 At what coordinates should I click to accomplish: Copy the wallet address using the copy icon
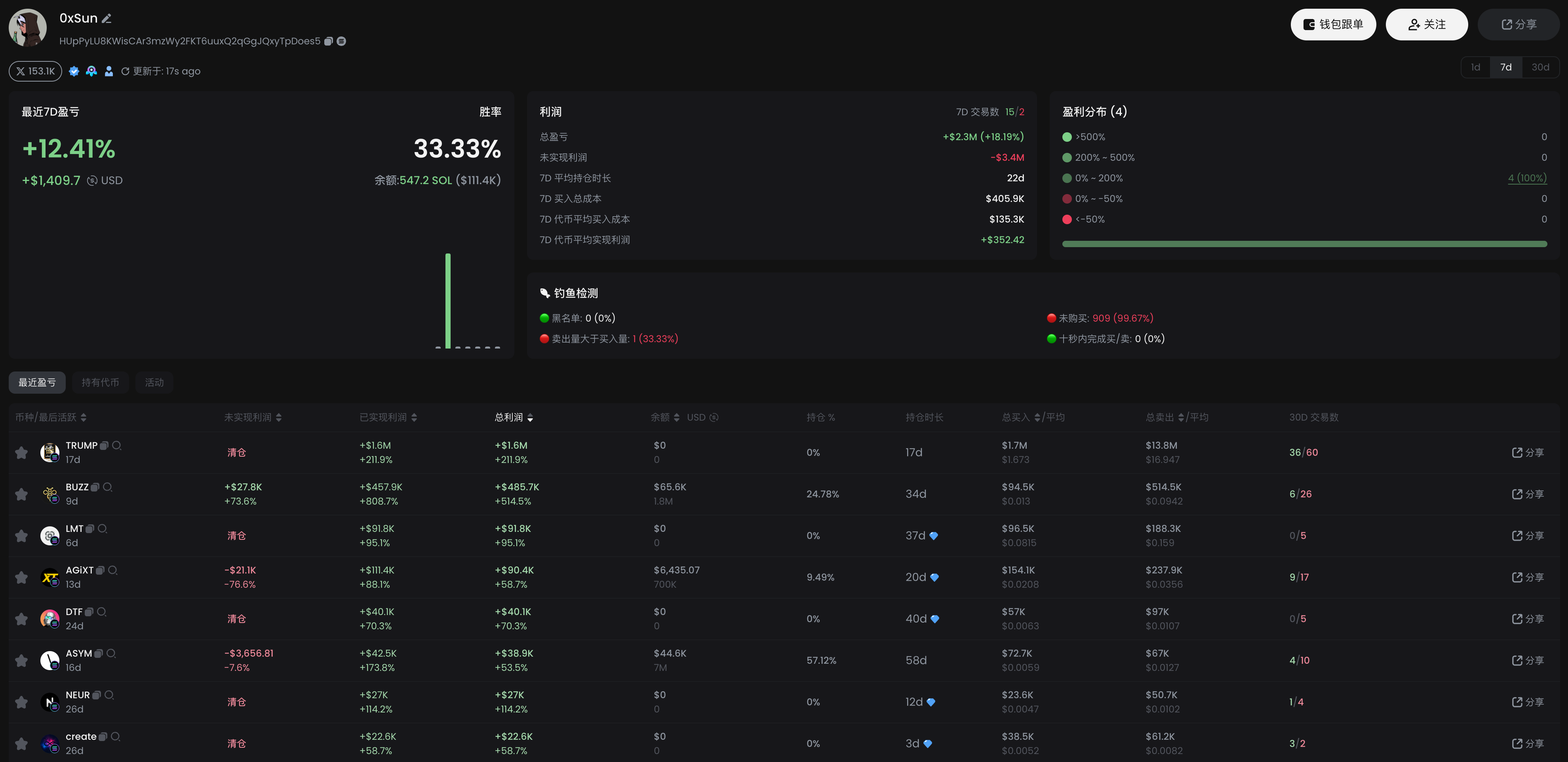click(329, 41)
